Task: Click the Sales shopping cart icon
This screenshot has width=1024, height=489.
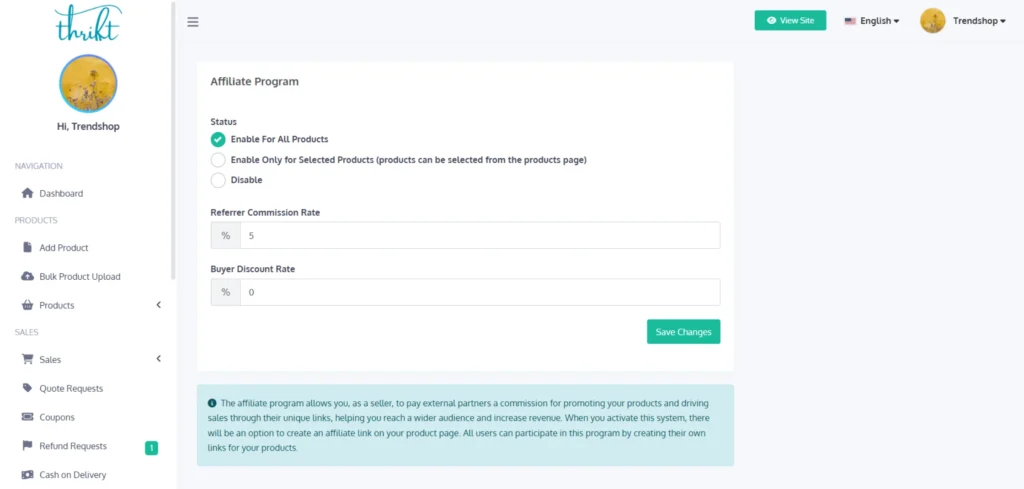Action: [x=28, y=359]
